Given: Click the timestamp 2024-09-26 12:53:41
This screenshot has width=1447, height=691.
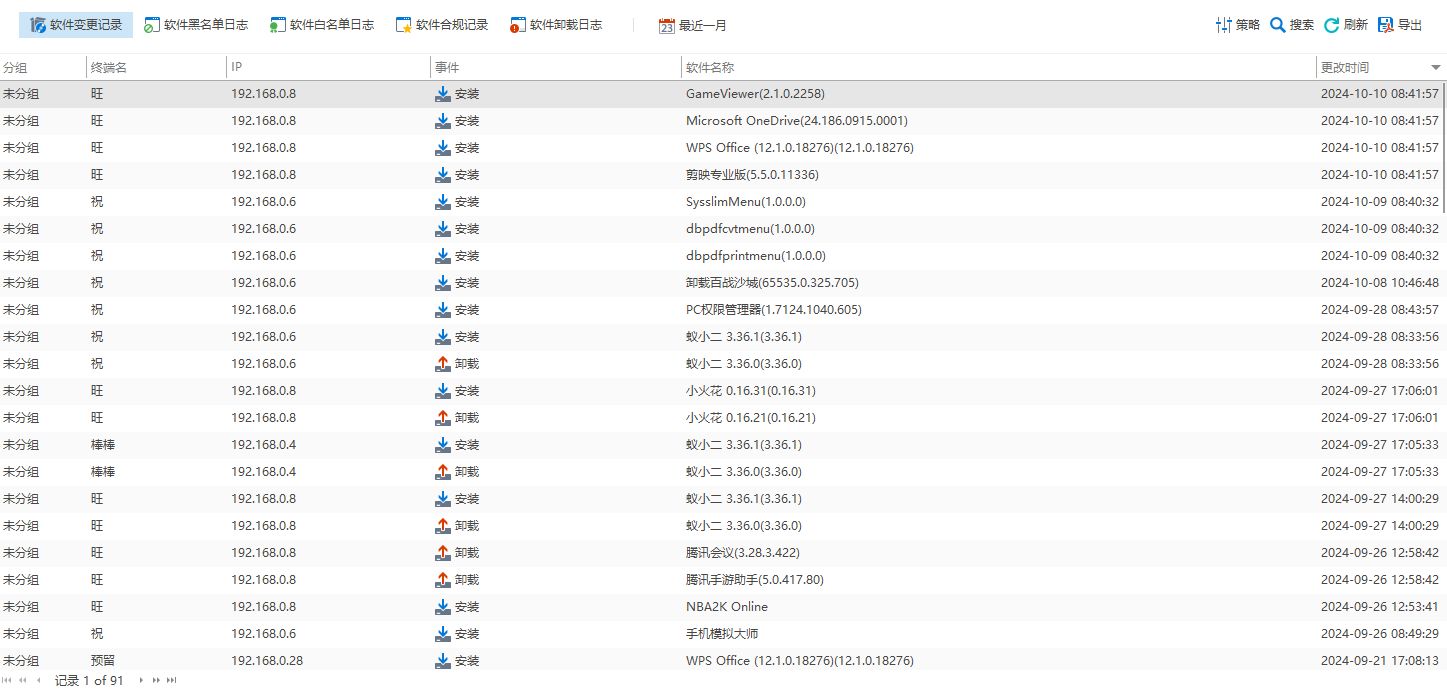Looking at the screenshot, I should click(x=1380, y=607).
